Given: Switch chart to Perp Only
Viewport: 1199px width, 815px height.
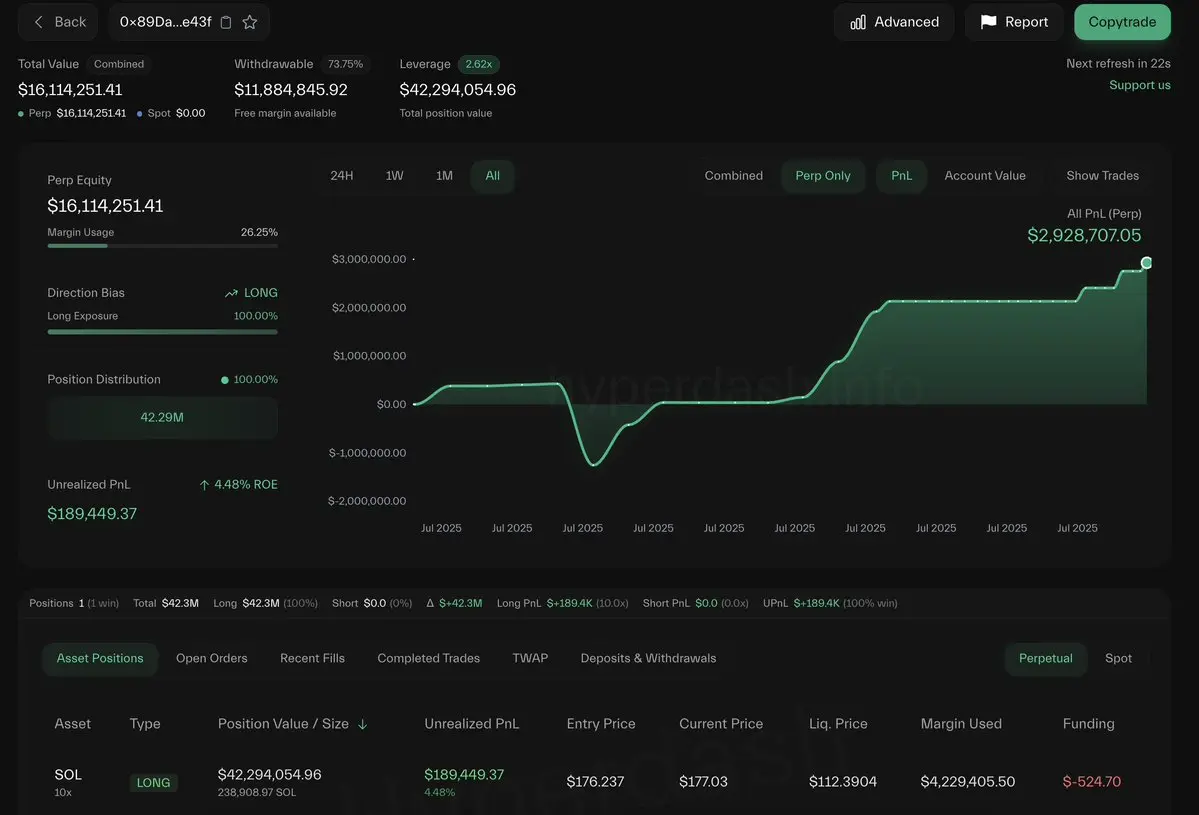Looking at the screenshot, I should pos(823,176).
